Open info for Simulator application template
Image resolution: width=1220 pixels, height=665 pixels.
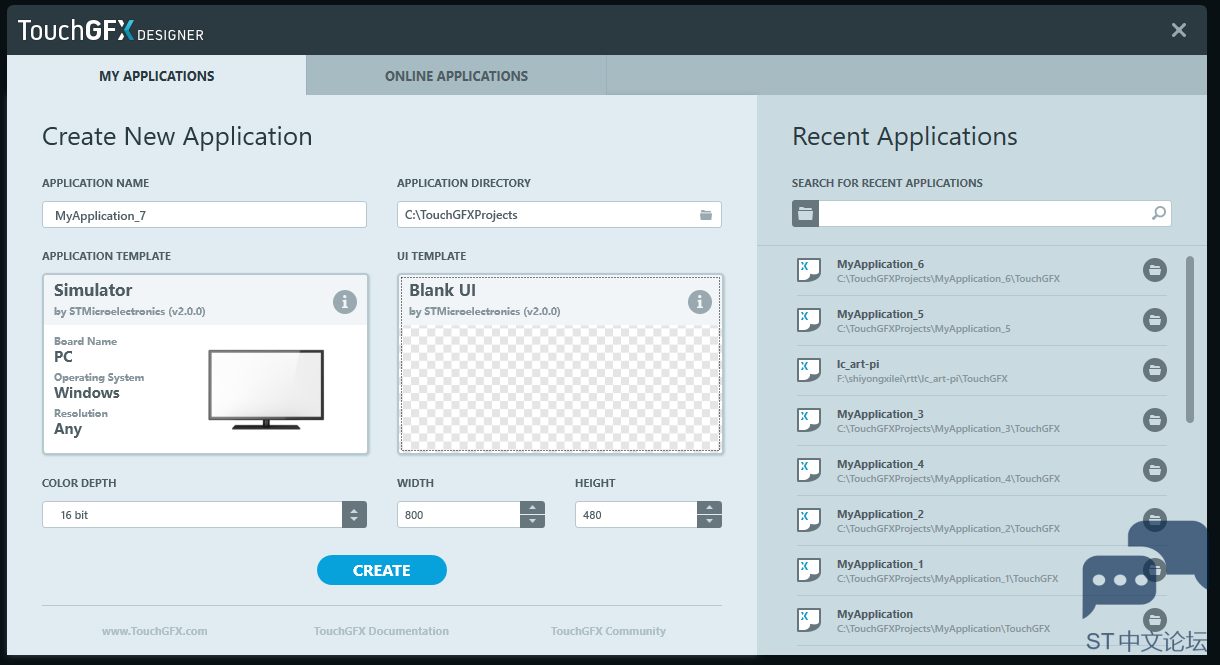[345, 301]
